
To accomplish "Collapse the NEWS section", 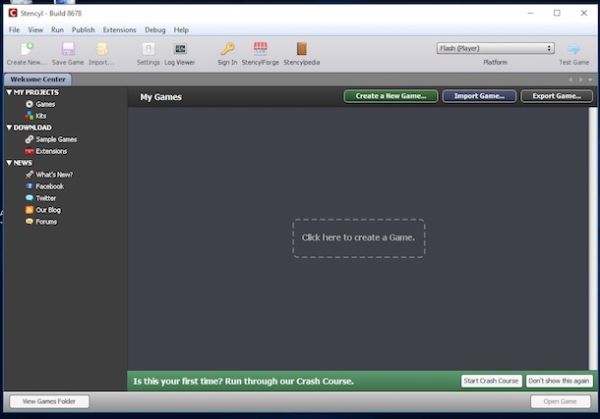I will 8,163.
